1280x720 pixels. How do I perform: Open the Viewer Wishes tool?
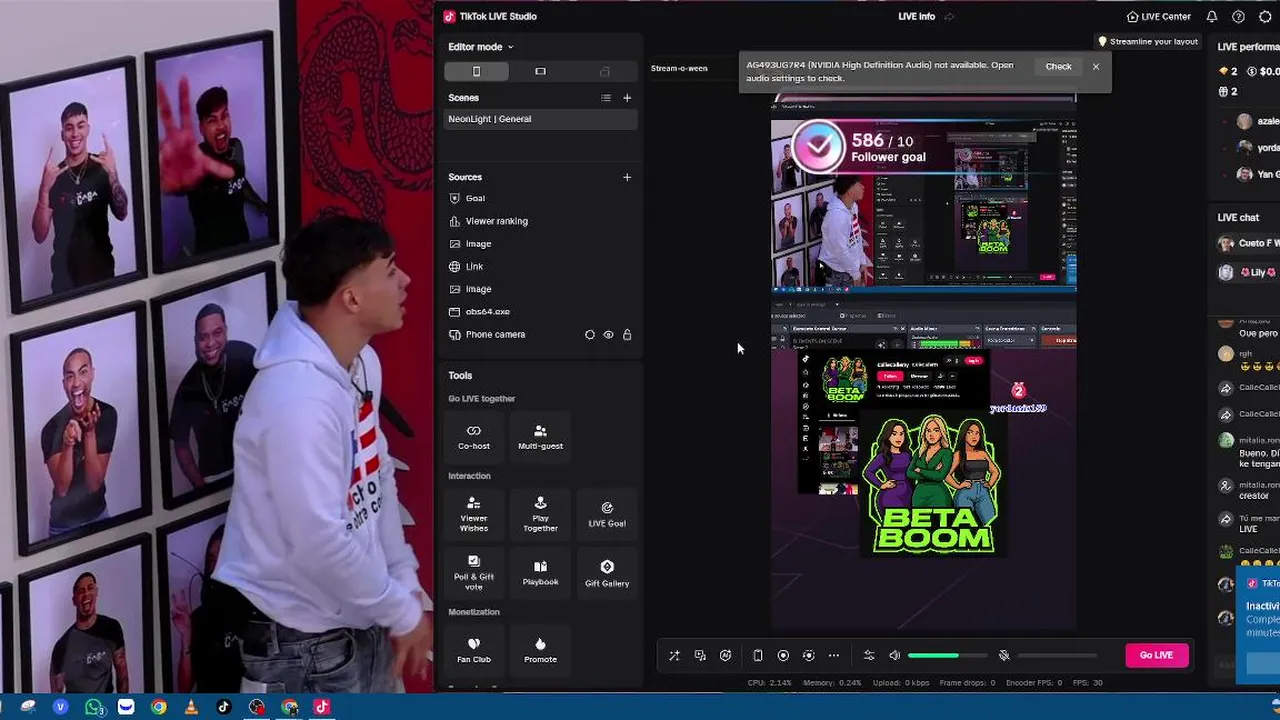pos(474,514)
